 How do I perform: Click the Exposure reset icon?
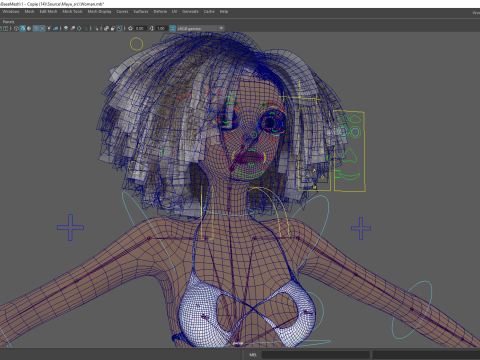tap(130, 29)
